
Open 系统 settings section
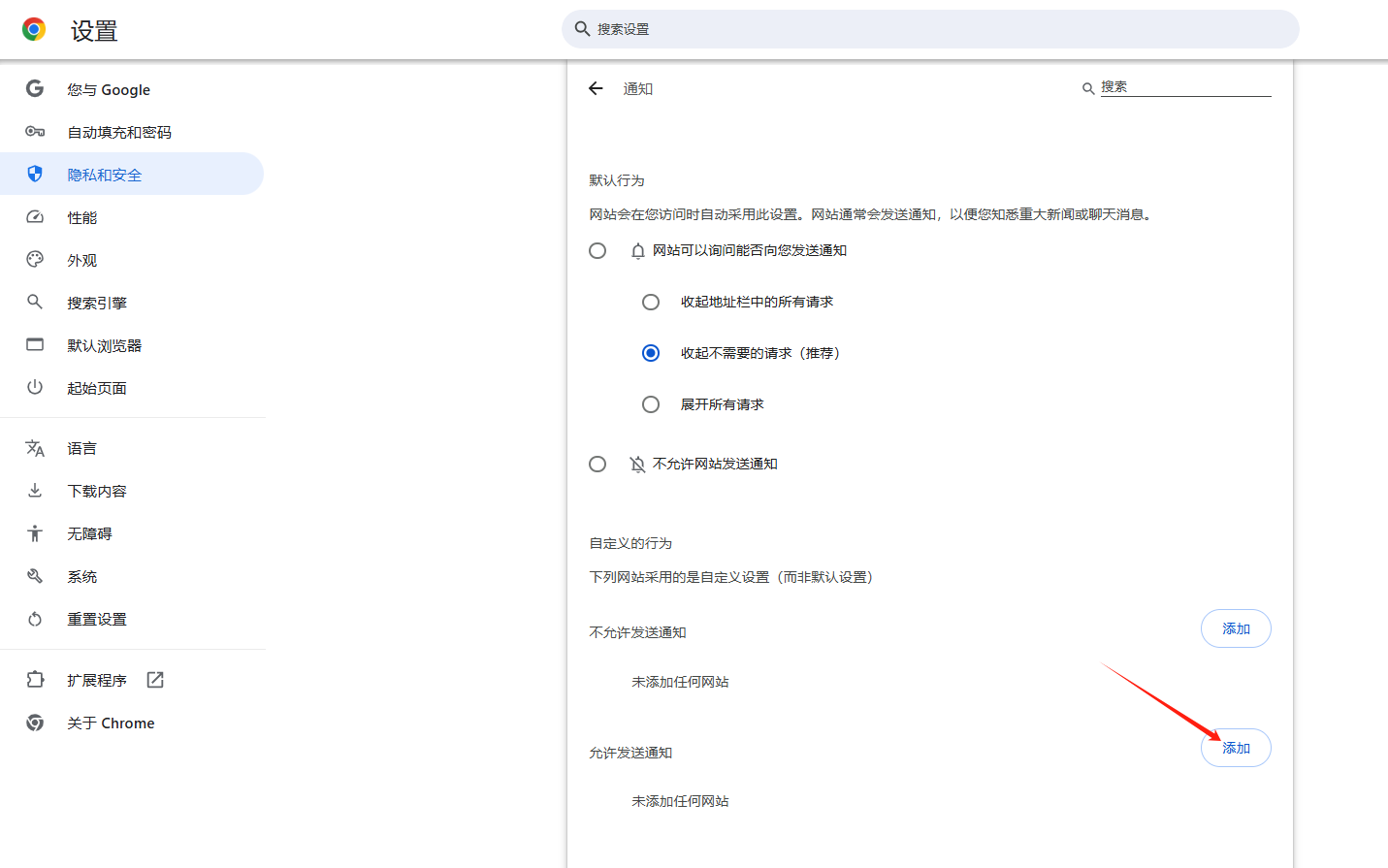click(x=132, y=576)
